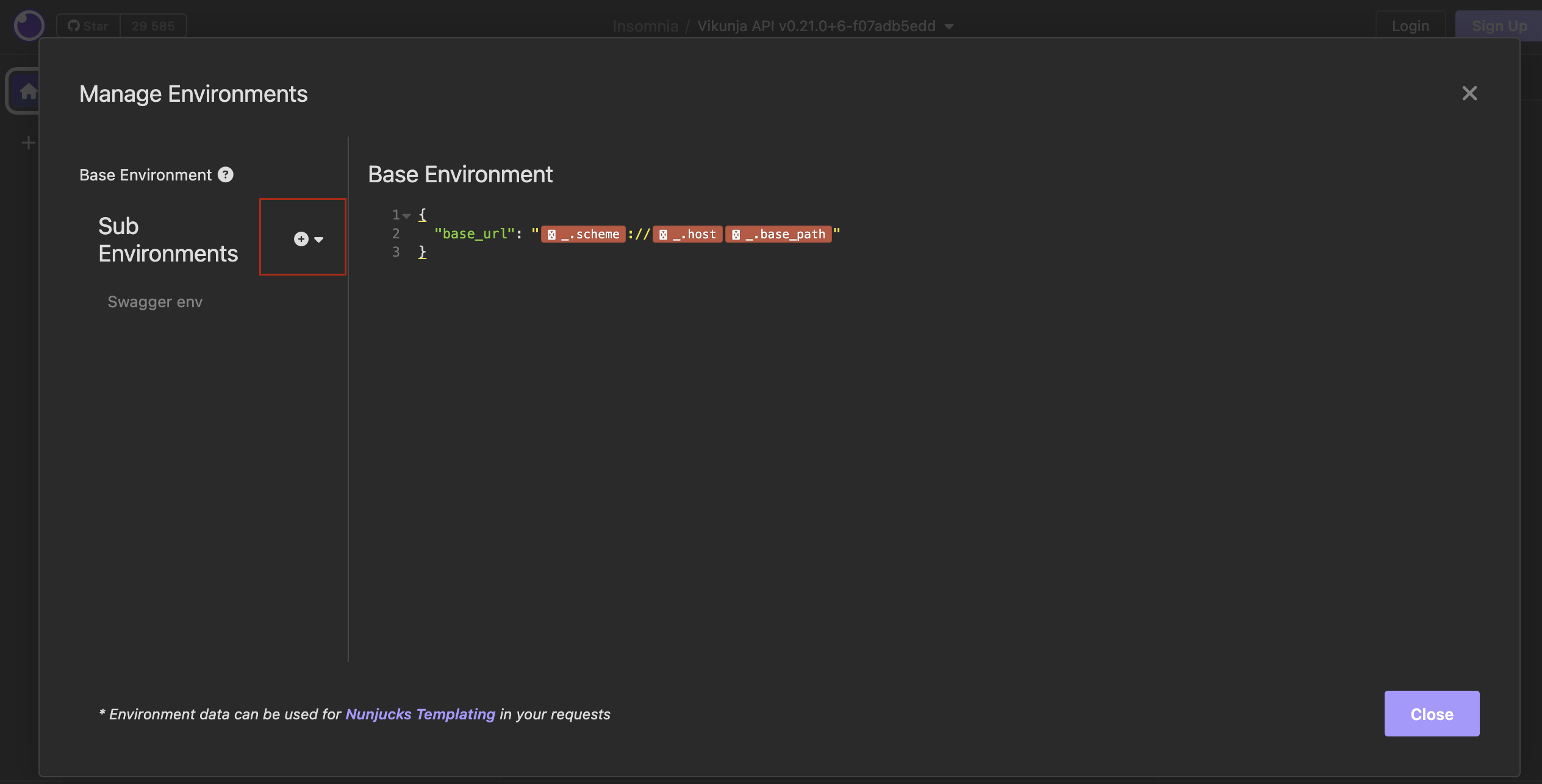Click the _.host template tag
The width and height of the screenshot is (1542, 784).
(x=687, y=234)
